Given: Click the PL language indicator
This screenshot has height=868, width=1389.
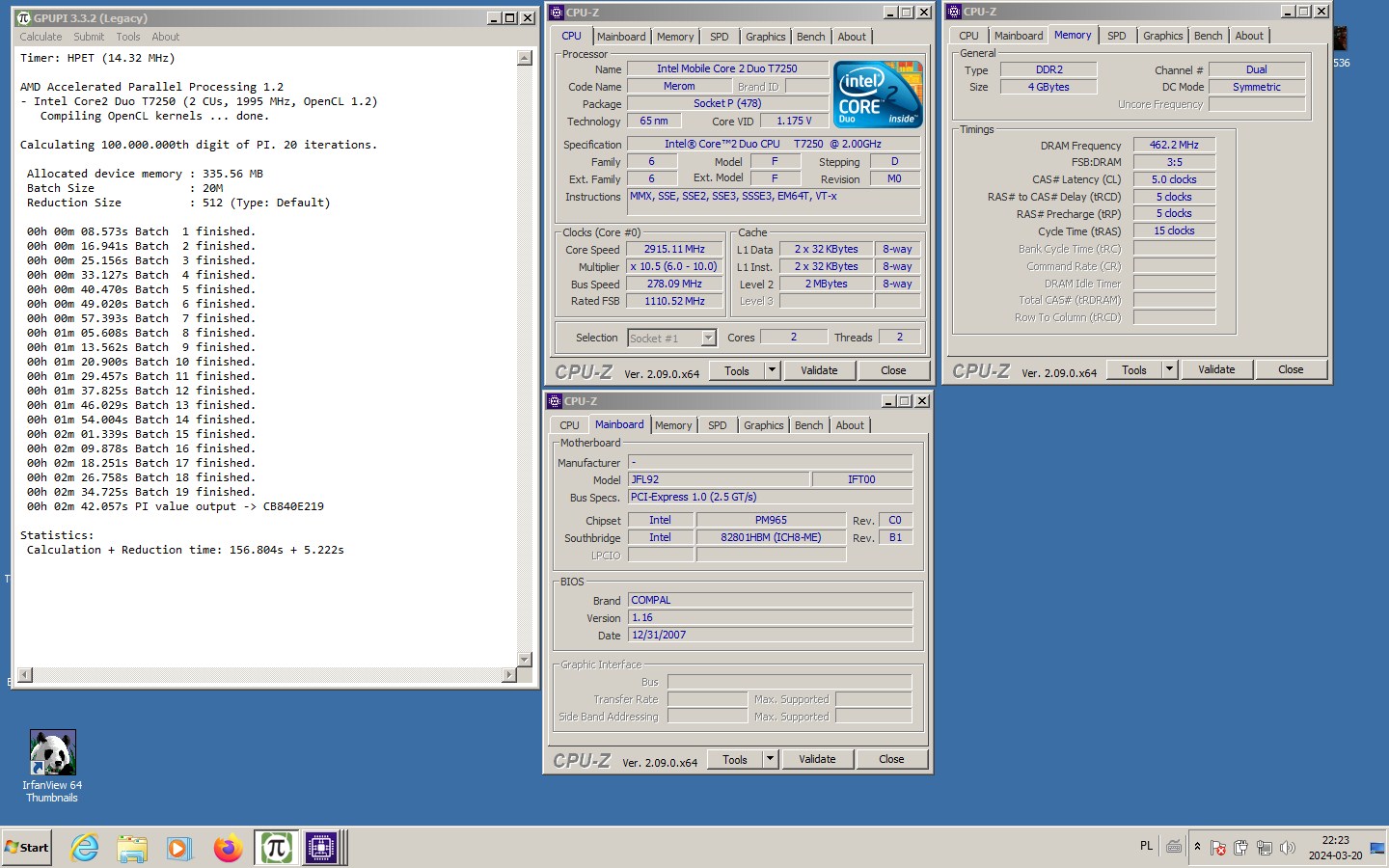Looking at the screenshot, I should click(x=1146, y=846).
